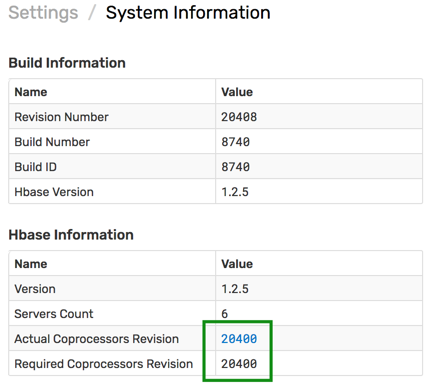
Task: Click the Hbase Version row label
Action: 54,192
